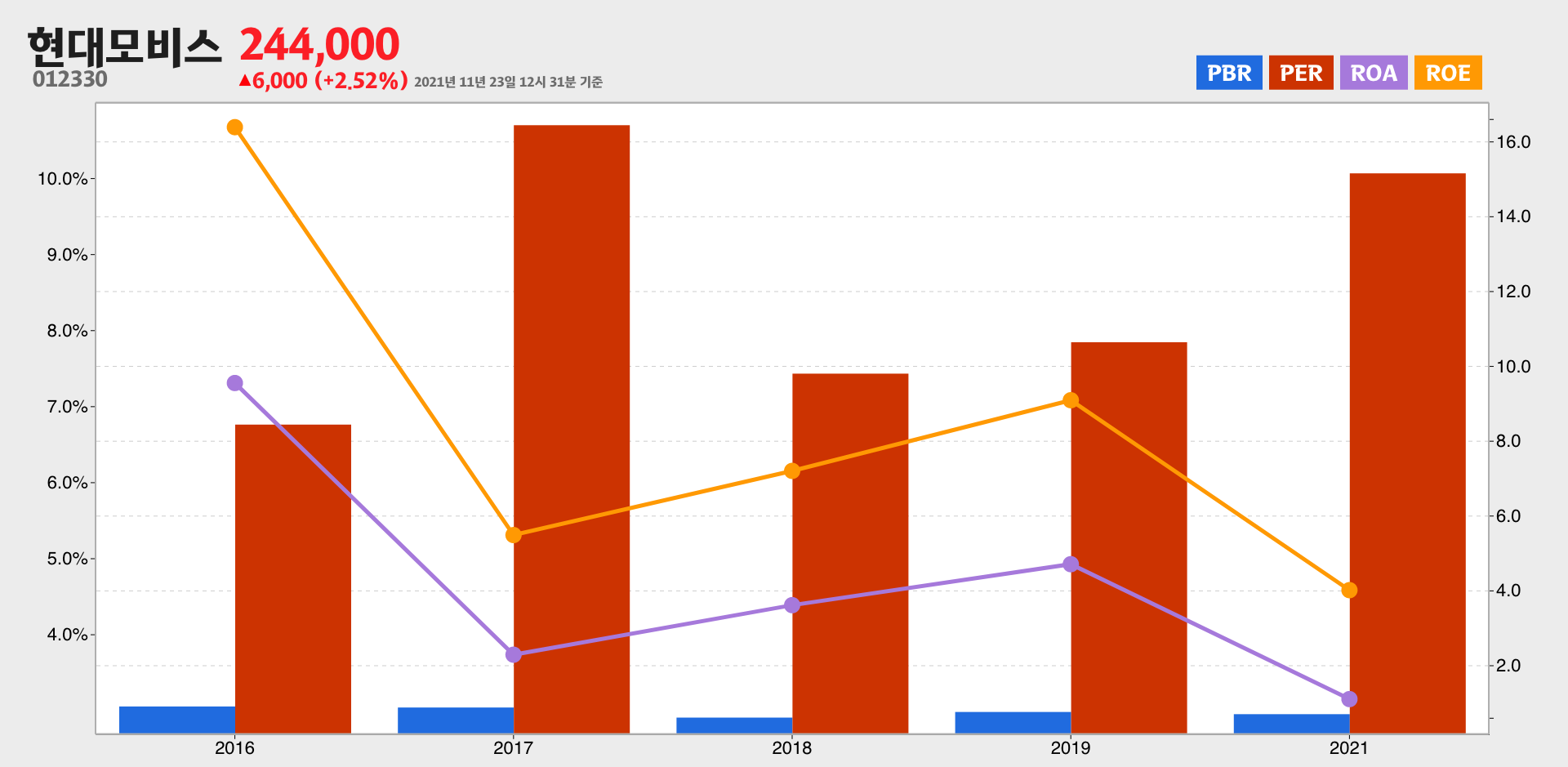The width and height of the screenshot is (1568, 767).
Task: Click the 2019 red PER bar
Action: coord(1129,537)
